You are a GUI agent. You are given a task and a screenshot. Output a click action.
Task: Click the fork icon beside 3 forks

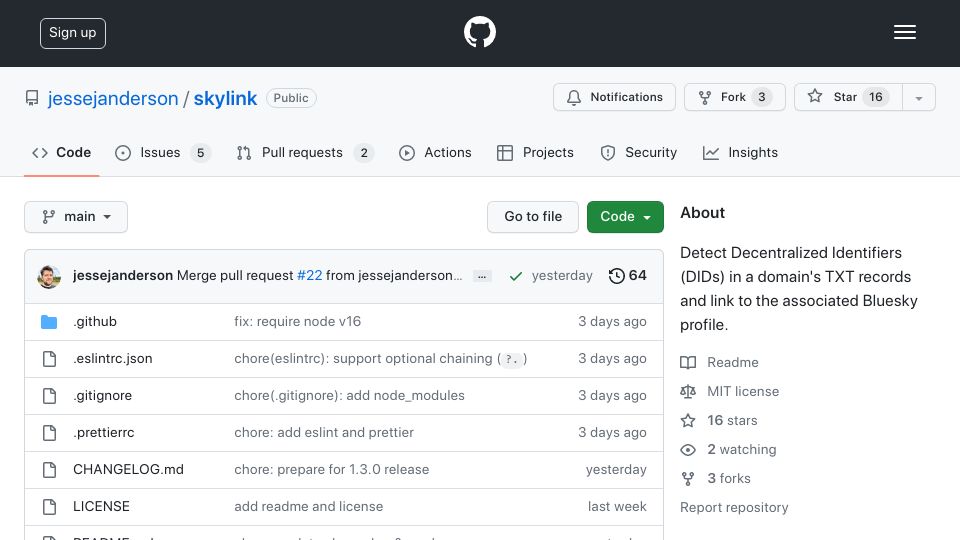[x=688, y=479]
